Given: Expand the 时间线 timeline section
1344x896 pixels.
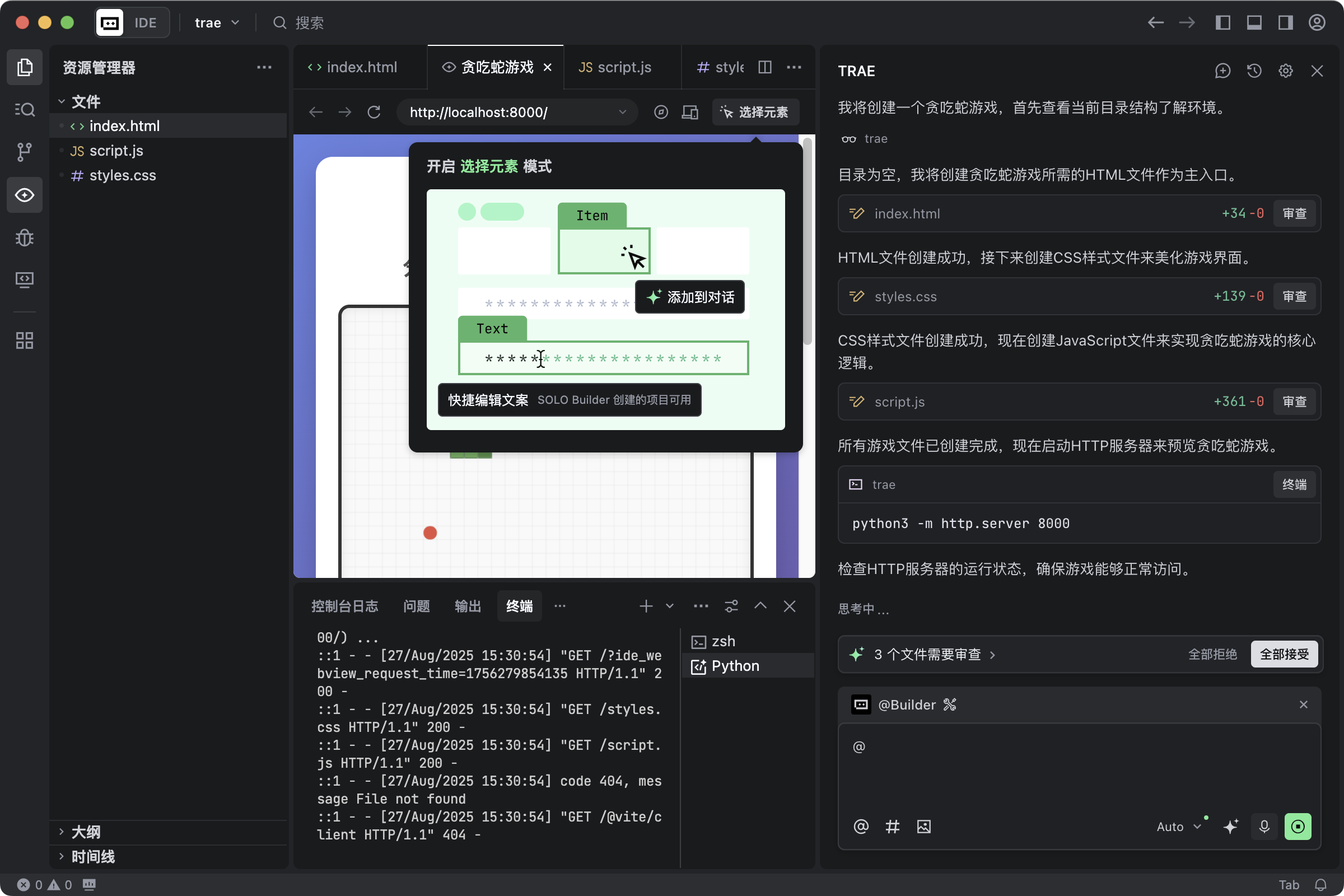Looking at the screenshot, I should (61, 856).
